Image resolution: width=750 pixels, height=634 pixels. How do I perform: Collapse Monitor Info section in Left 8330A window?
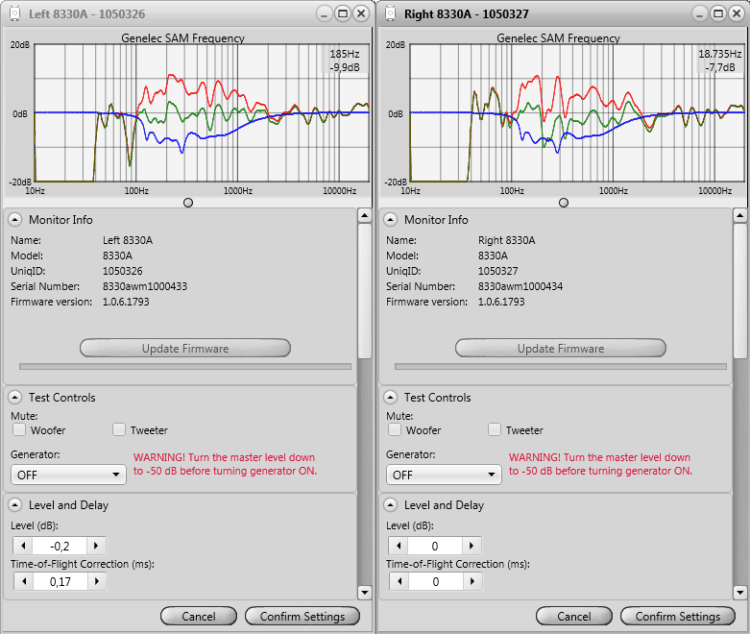pyautogui.click(x=15, y=220)
